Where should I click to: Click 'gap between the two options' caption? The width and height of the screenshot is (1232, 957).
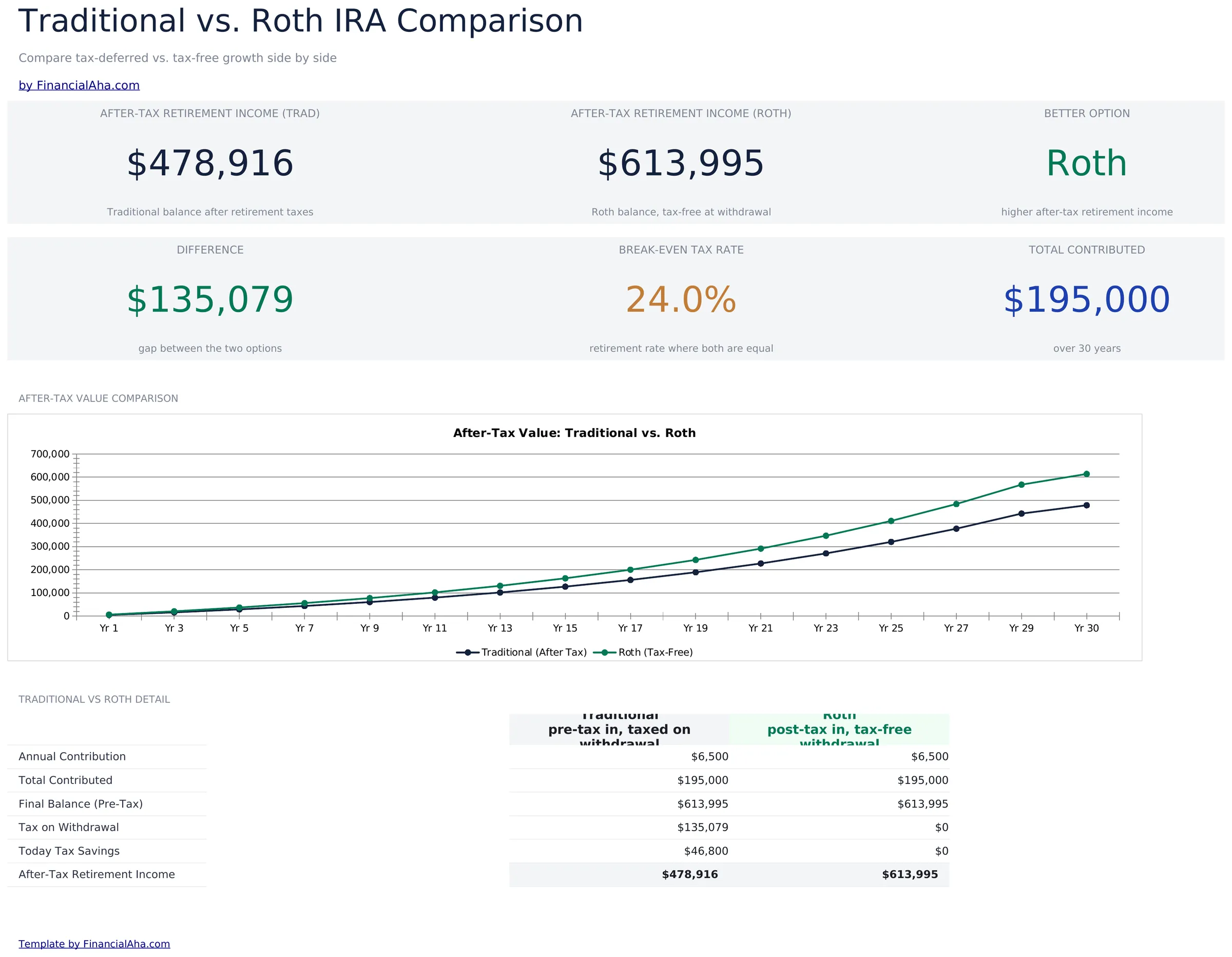pyautogui.click(x=210, y=349)
